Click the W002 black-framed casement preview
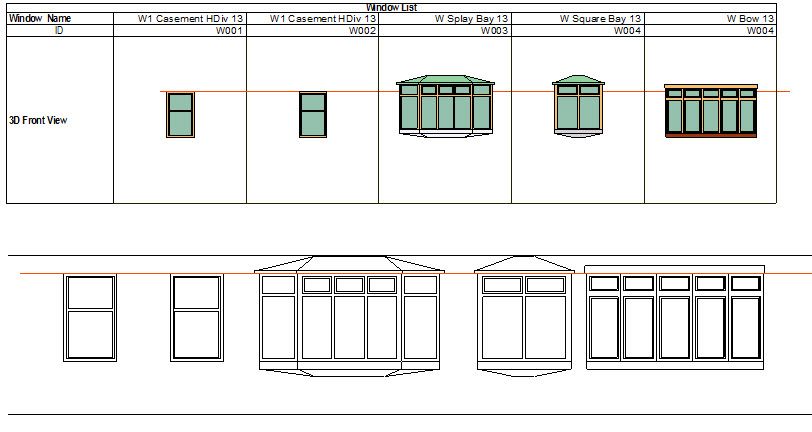 313,114
